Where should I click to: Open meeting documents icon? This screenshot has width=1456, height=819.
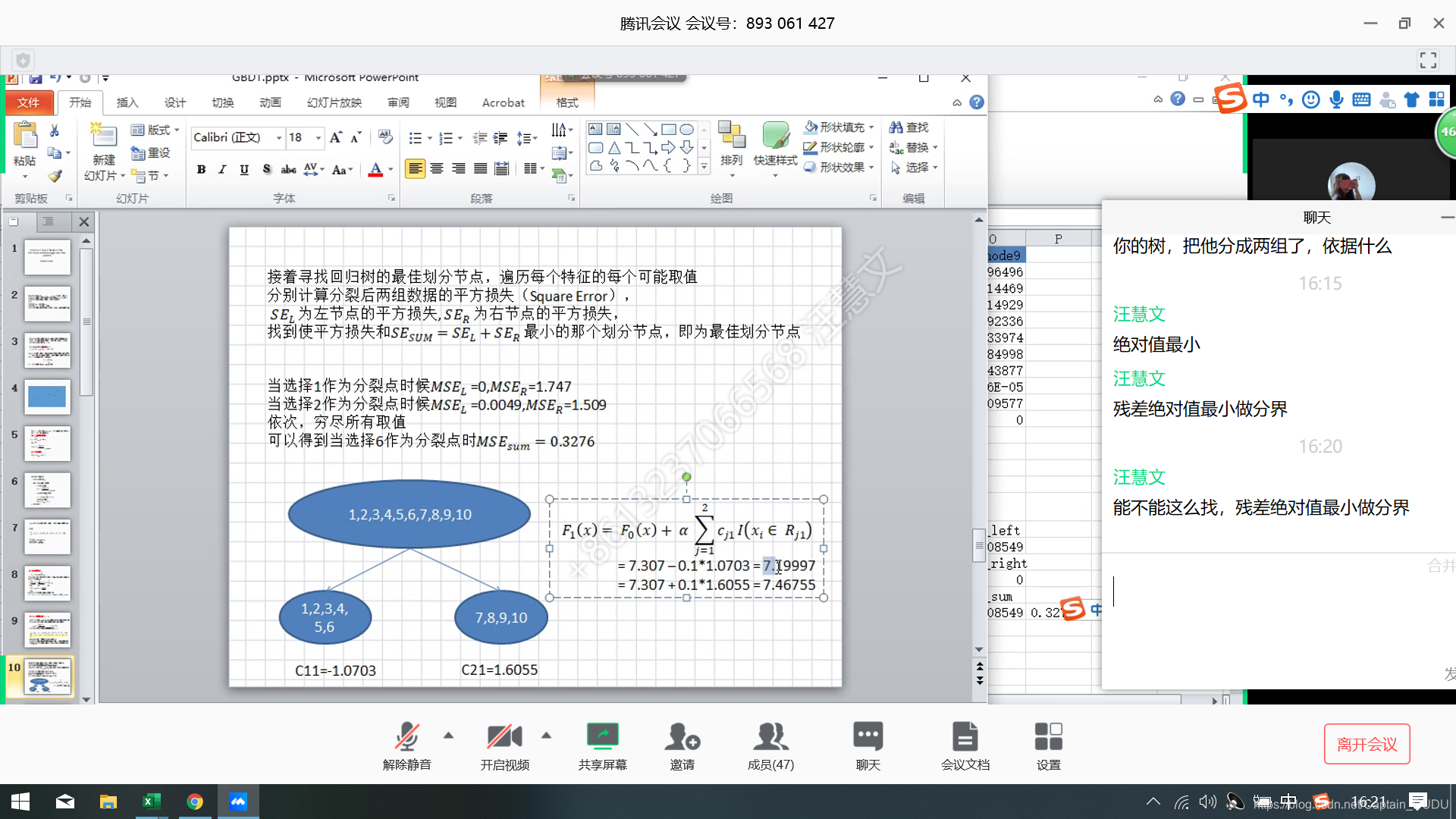click(965, 746)
